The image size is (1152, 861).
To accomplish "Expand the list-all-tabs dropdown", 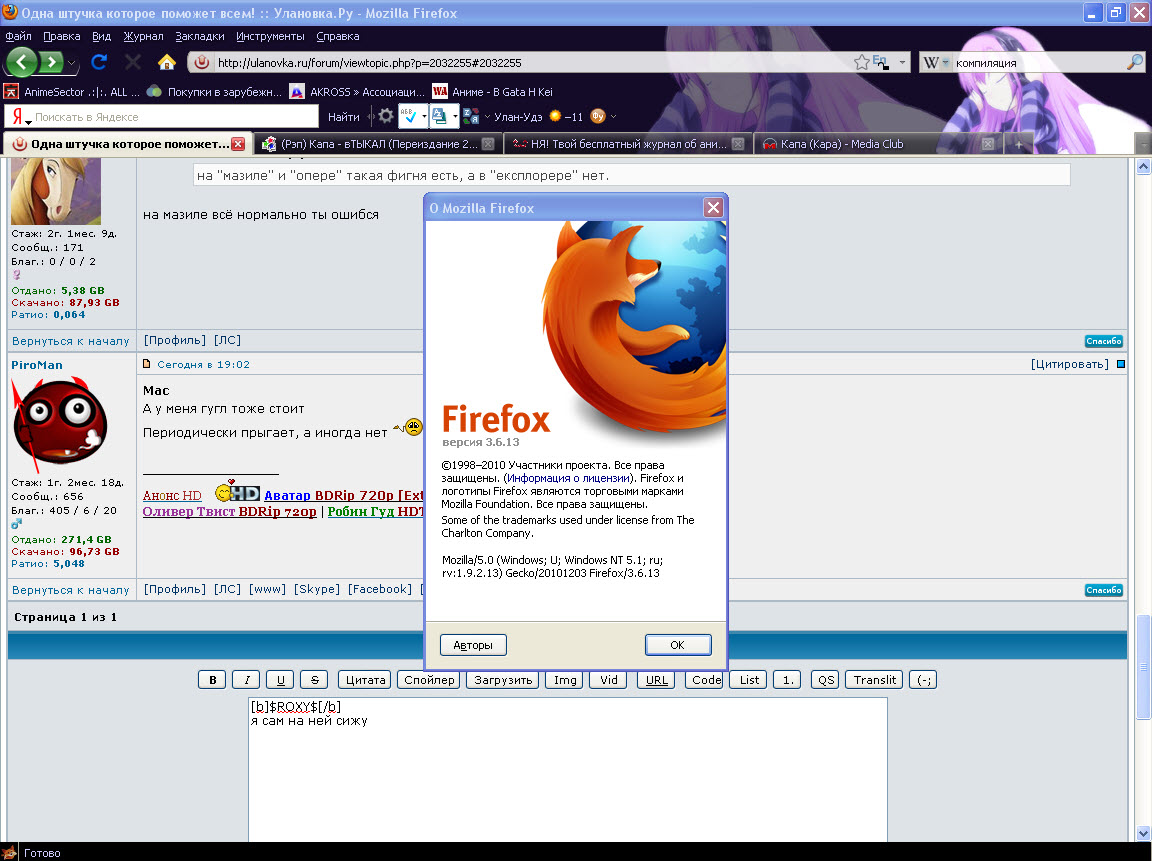I will click(x=1143, y=144).
